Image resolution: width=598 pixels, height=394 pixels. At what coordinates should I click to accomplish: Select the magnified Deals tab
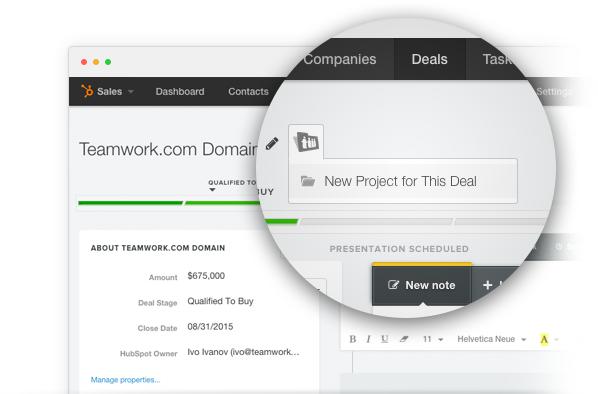(x=429, y=59)
